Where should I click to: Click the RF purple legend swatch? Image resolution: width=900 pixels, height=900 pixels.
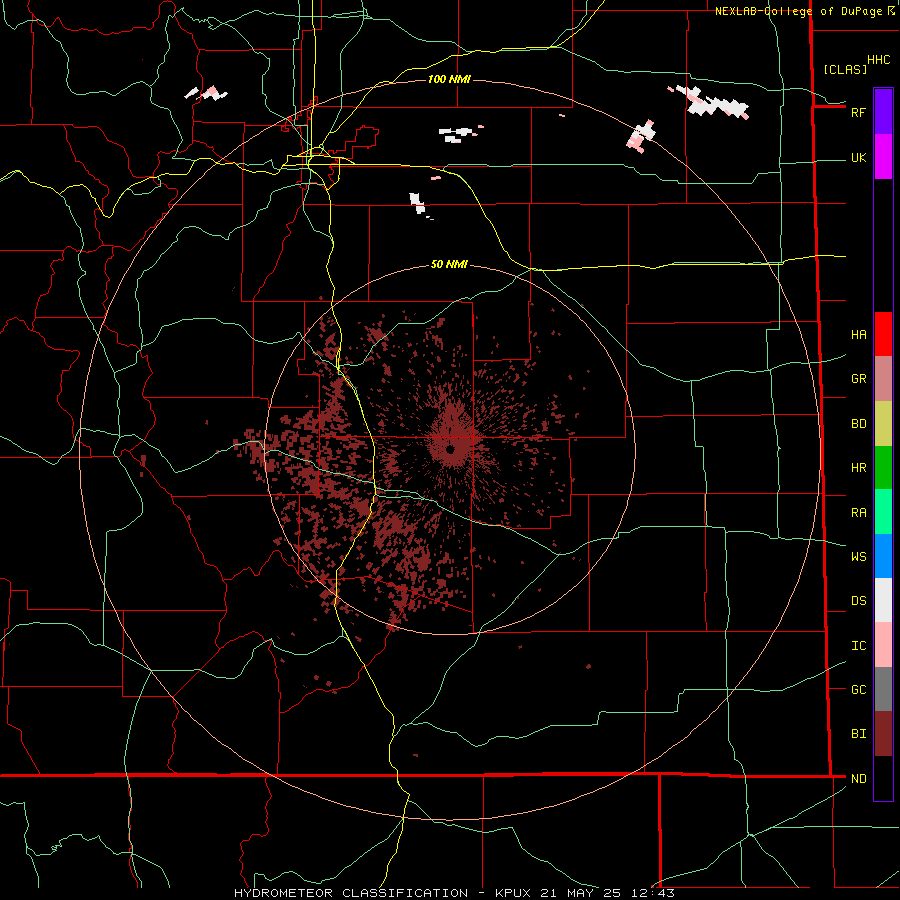(x=883, y=112)
